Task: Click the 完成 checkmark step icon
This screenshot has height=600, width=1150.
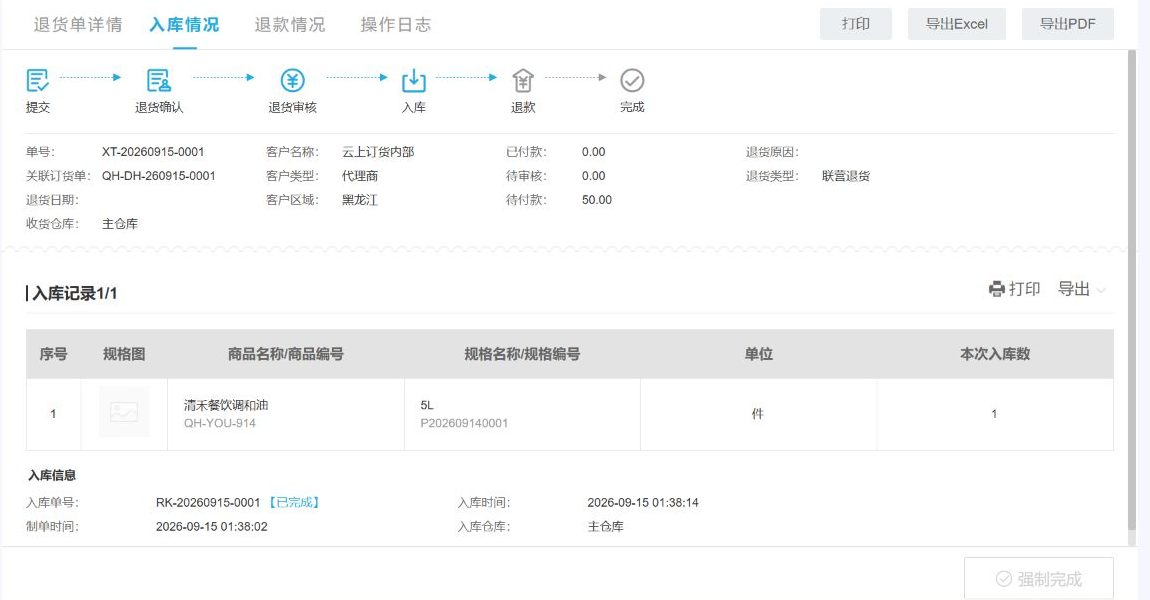Action: [632, 80]
